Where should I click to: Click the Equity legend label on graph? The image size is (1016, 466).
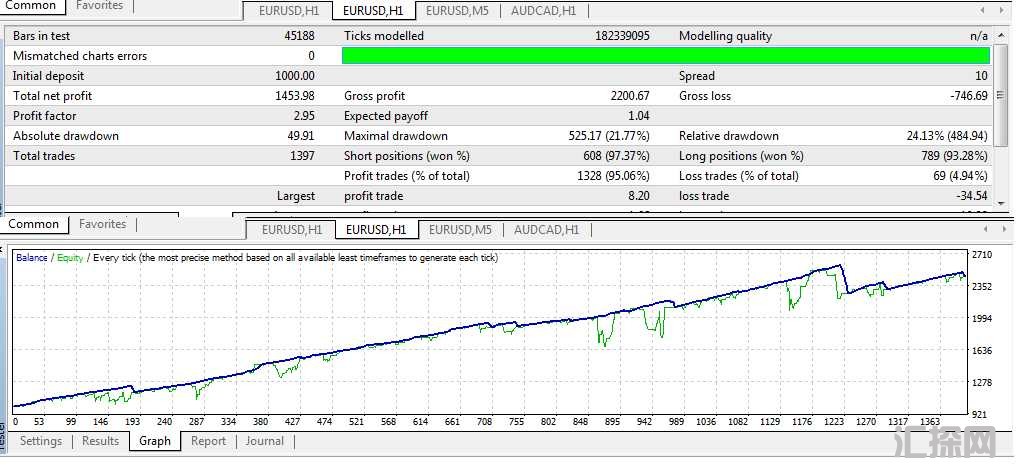(x=70, y=258)
